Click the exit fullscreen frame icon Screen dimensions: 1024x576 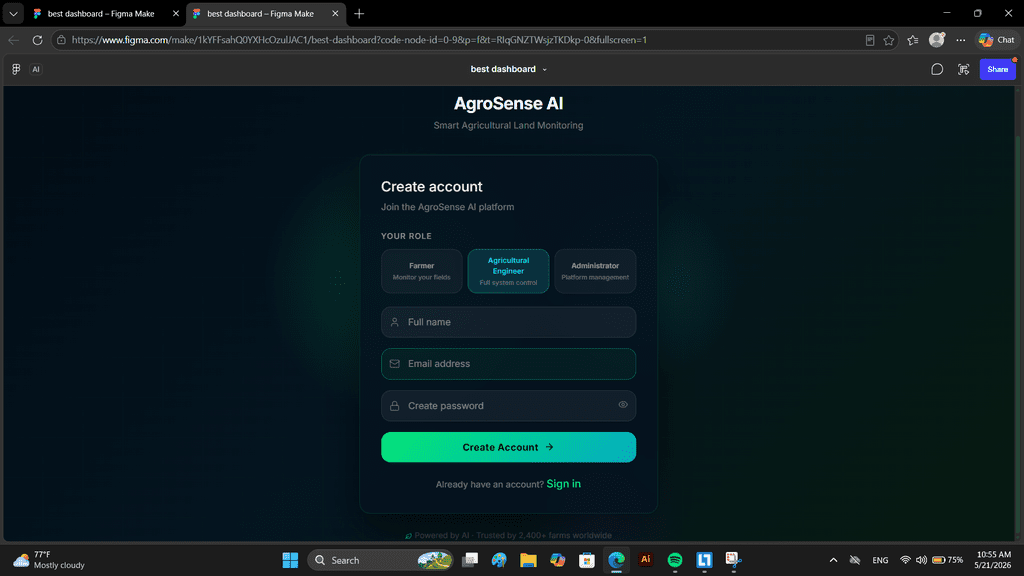[963, 69]
